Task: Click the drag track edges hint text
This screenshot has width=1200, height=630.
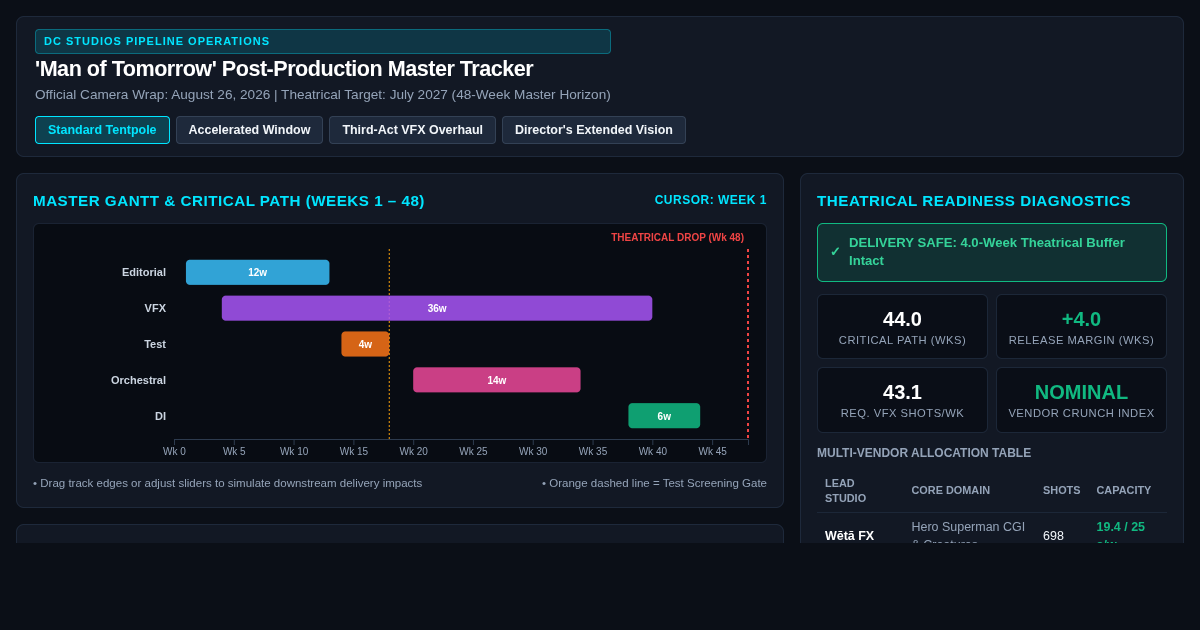Action: [x=228, y=483]
